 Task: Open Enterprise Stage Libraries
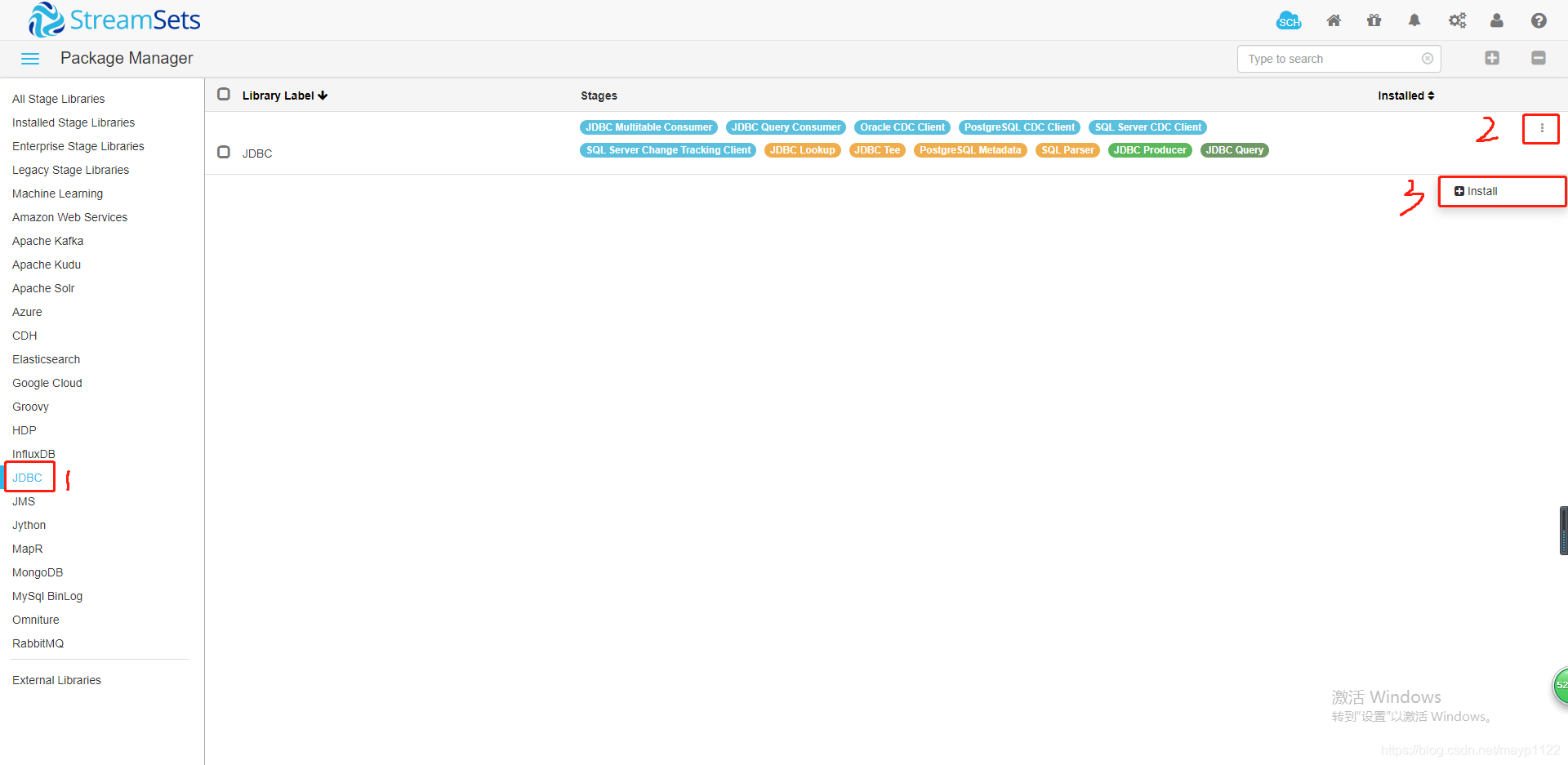point(78,146)
